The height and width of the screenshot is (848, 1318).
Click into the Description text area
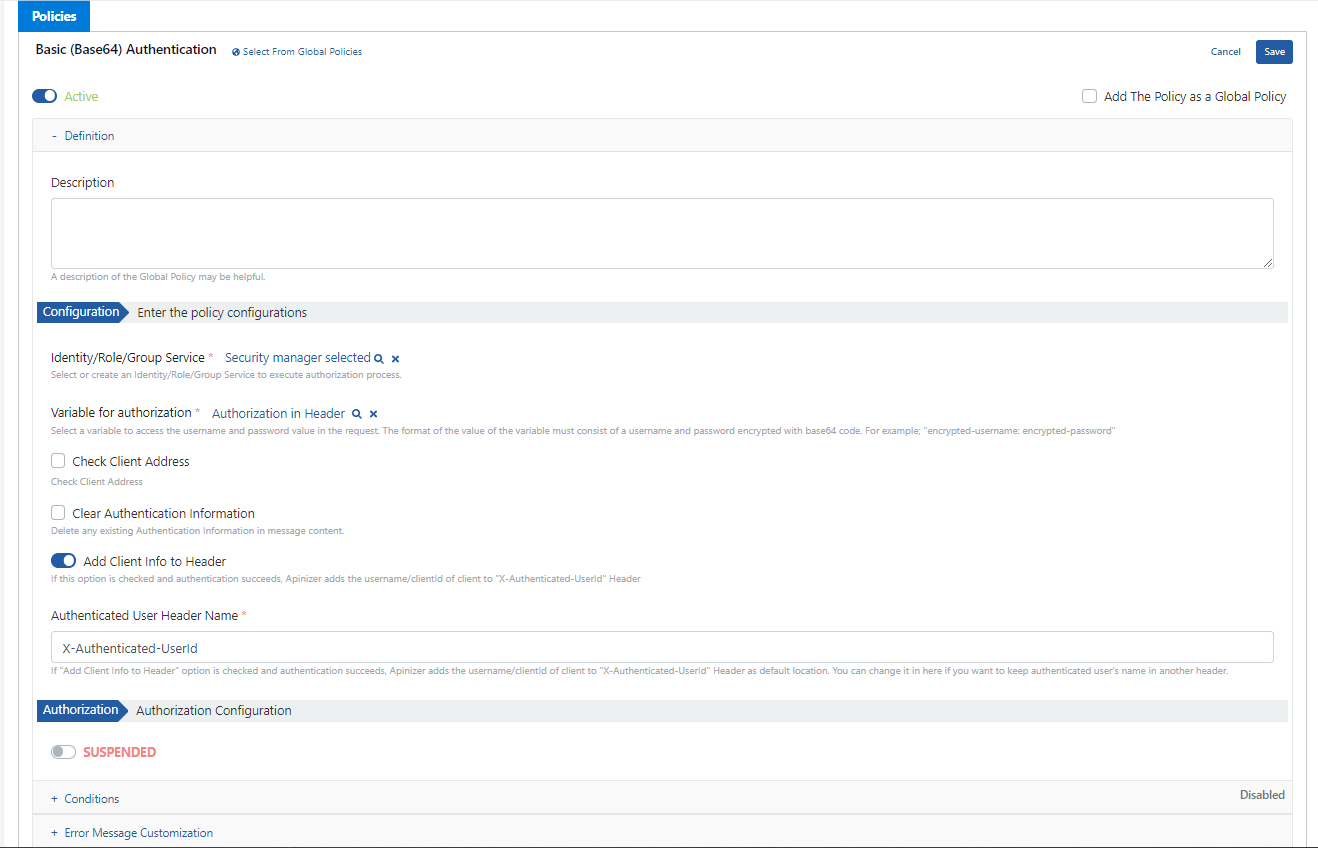coord(662,233)
